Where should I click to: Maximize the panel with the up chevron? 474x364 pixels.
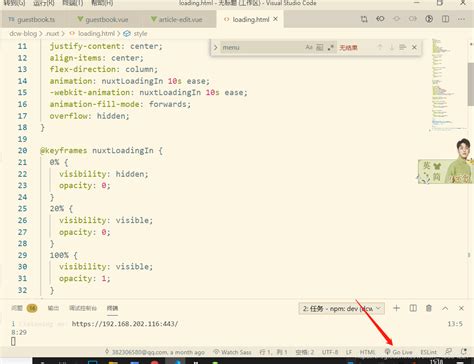445,308
